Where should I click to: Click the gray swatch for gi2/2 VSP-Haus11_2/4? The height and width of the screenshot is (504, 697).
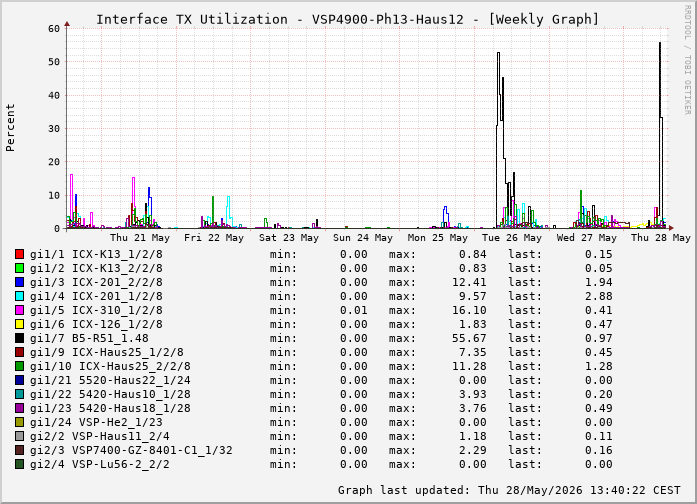click(x=19, y=436)
